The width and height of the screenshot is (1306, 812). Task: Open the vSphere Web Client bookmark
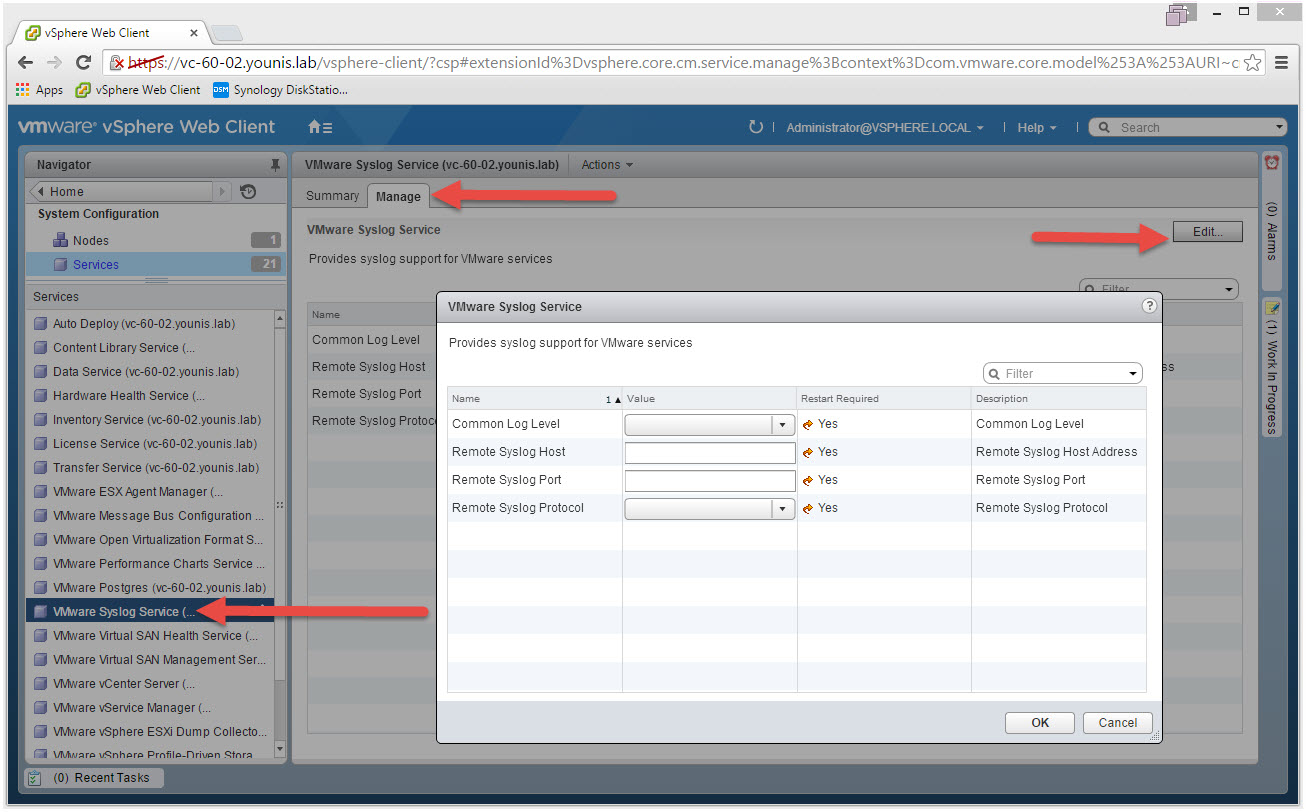138,89
